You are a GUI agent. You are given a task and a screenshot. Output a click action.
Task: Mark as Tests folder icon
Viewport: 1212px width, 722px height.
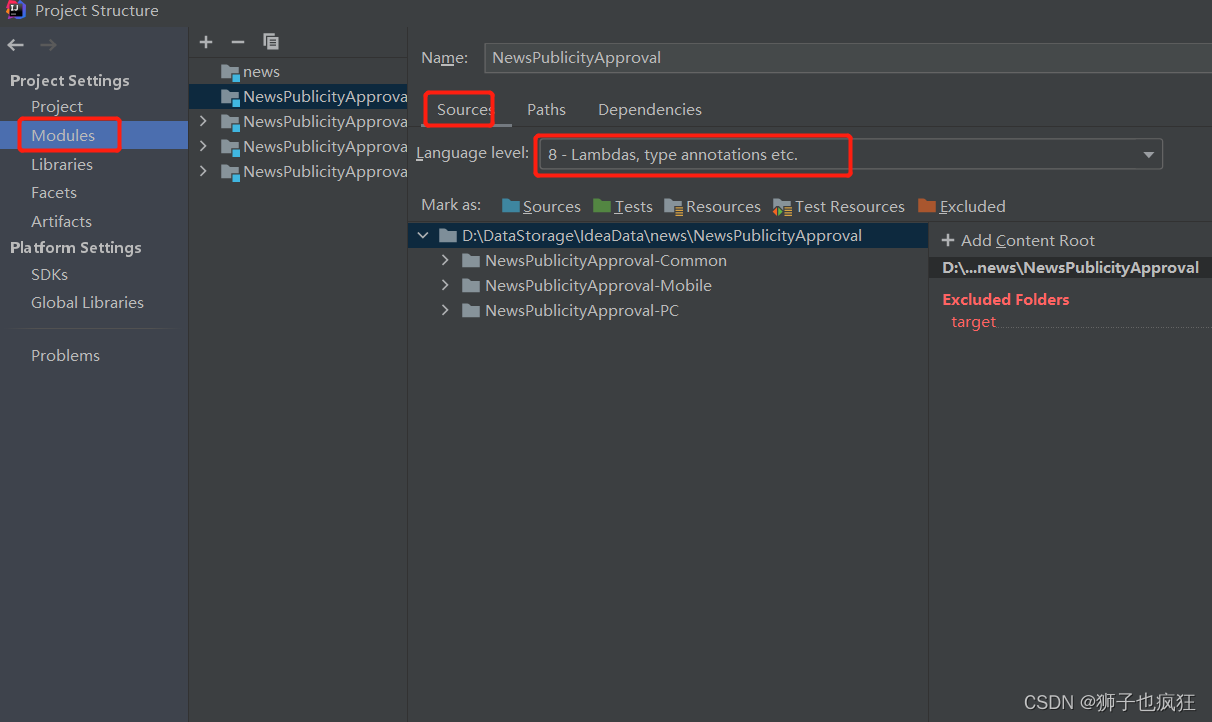(602, 206)
